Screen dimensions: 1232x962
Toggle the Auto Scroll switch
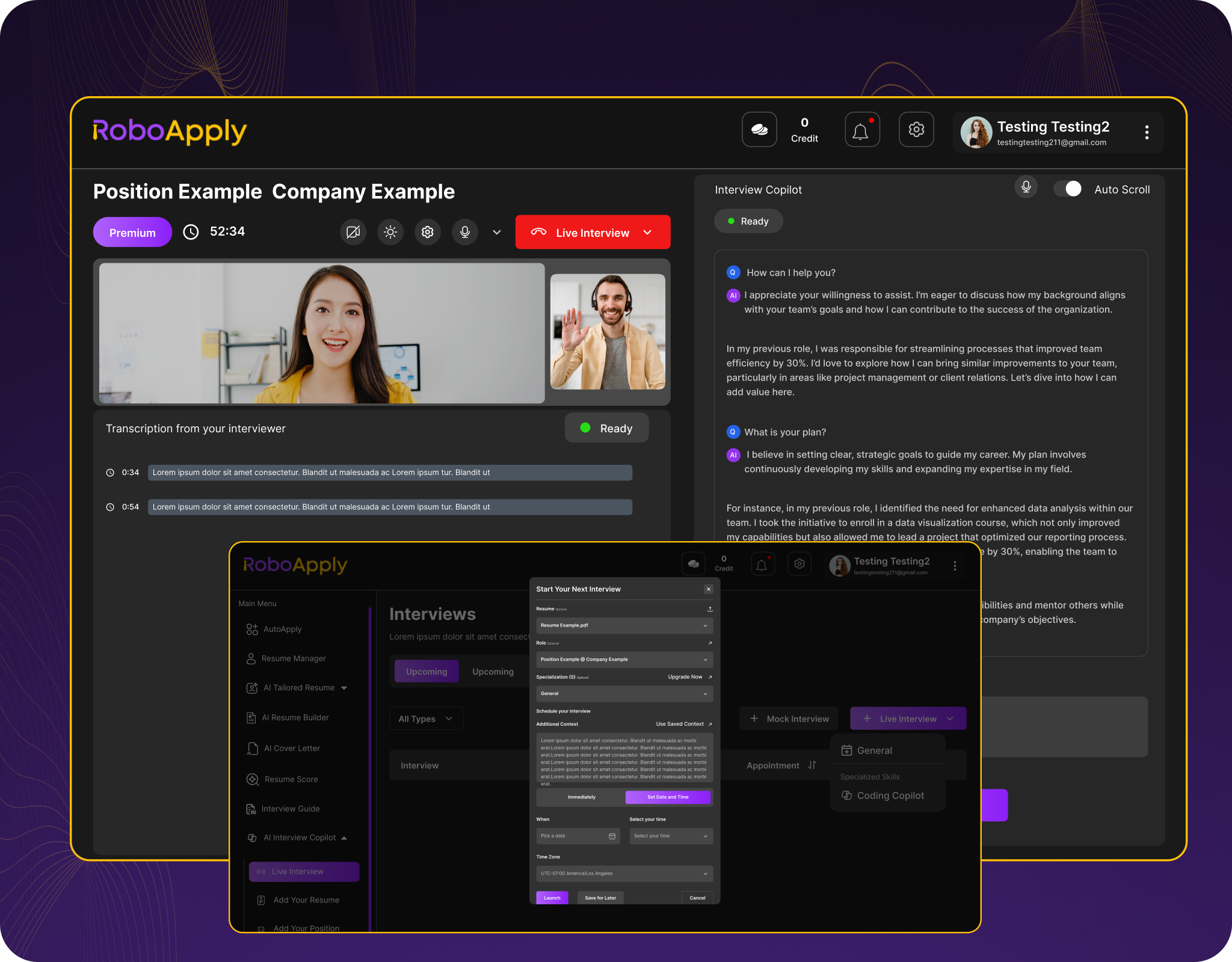[1068, 189]
